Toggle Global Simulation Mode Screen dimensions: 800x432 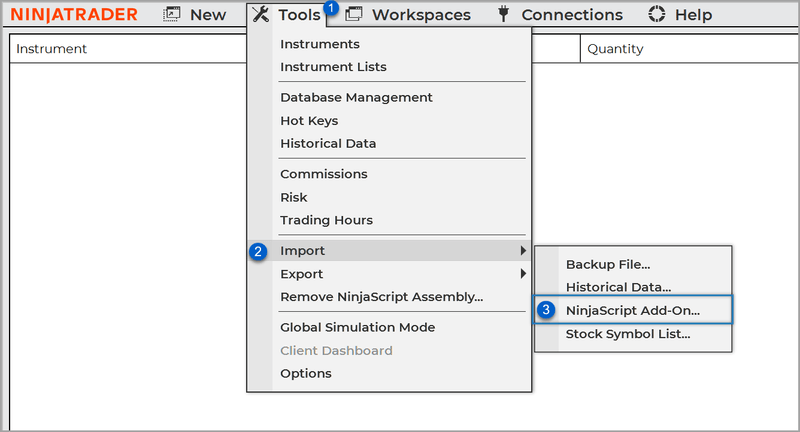[357, 327]
